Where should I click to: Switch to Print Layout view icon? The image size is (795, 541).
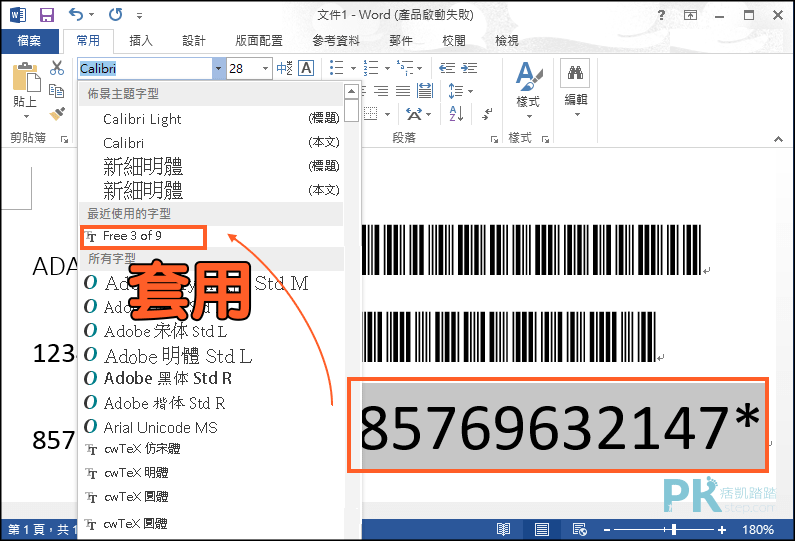541,530
